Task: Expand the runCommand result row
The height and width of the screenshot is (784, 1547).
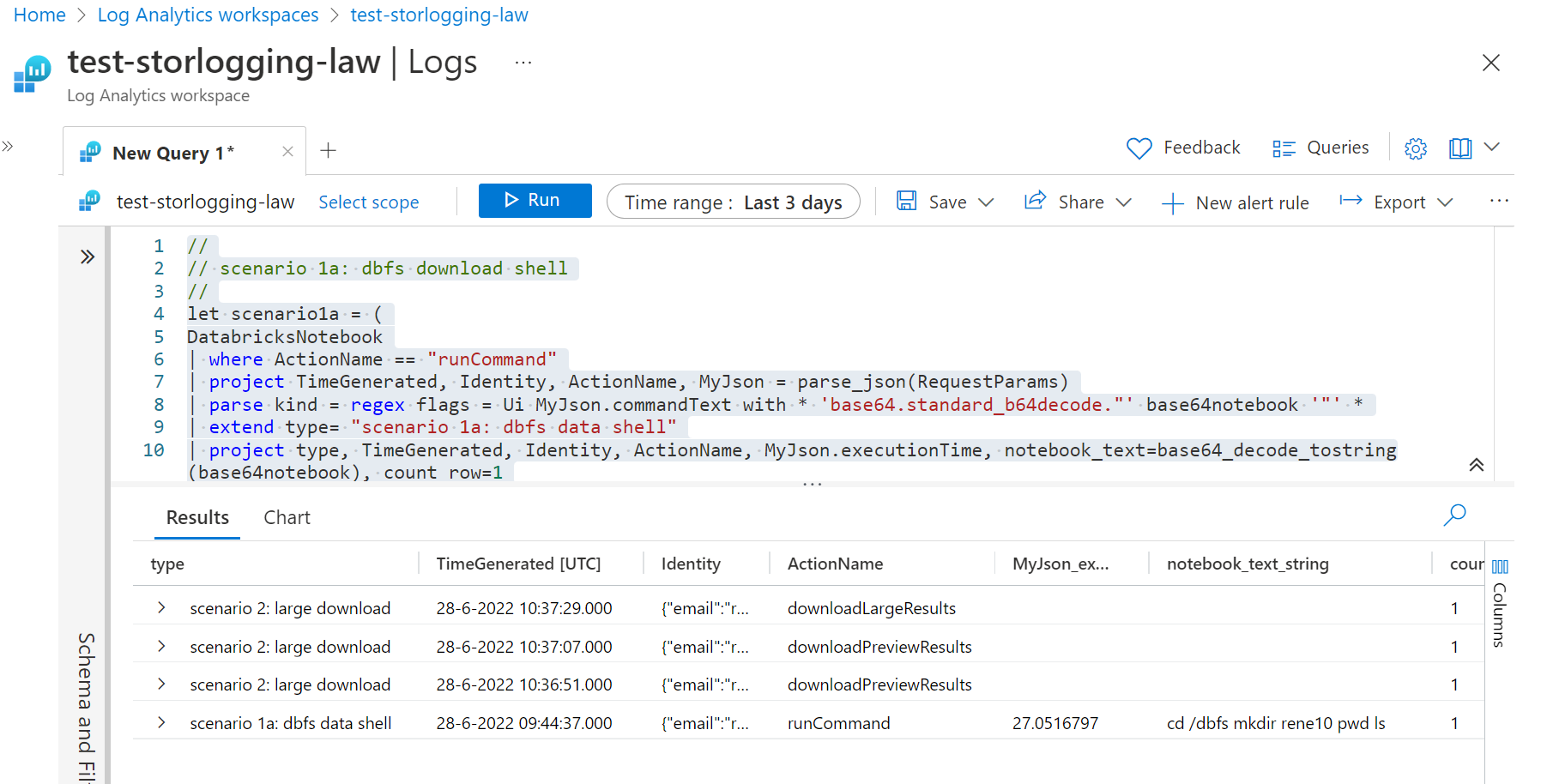Action: coord(161,723)
